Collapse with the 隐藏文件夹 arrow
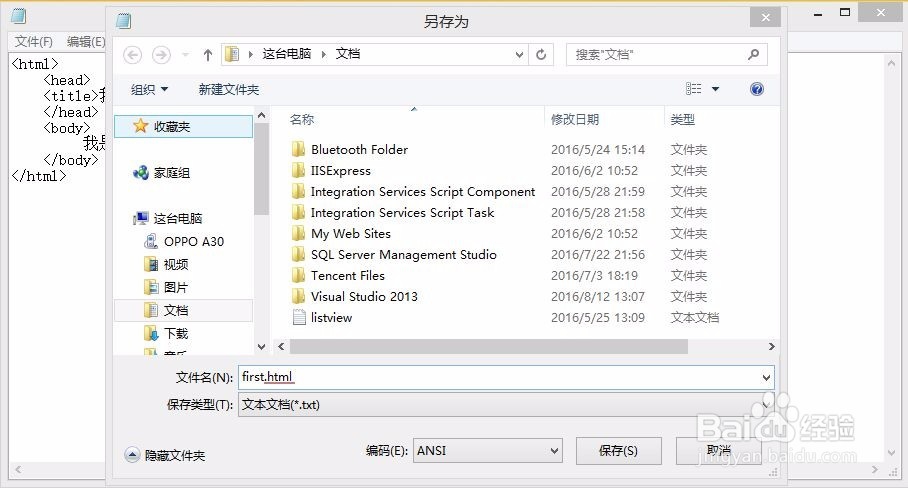Viewport: 908px width, 488px height. 132,455
